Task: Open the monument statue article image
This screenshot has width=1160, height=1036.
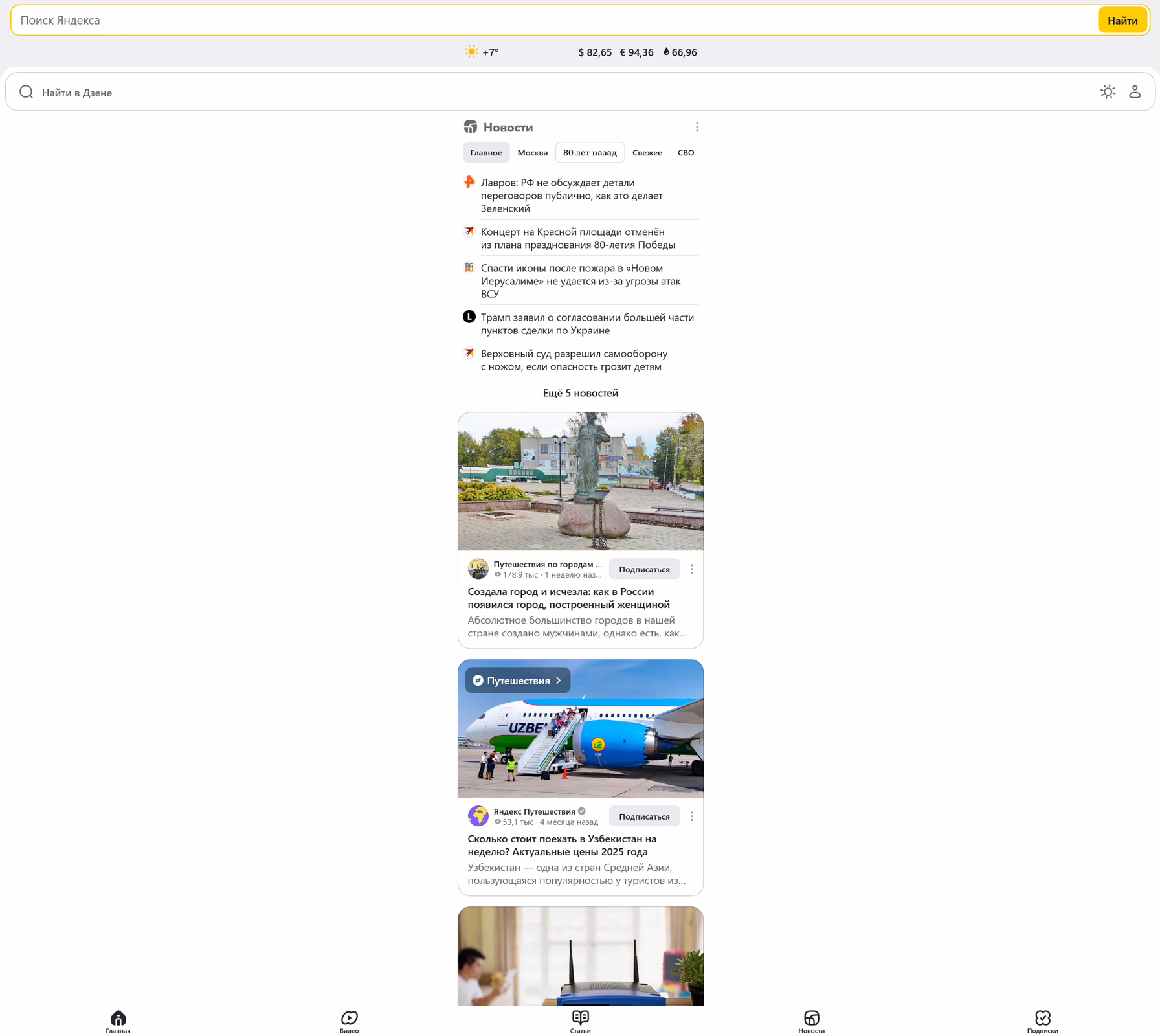Action: [x=580, y=482]
